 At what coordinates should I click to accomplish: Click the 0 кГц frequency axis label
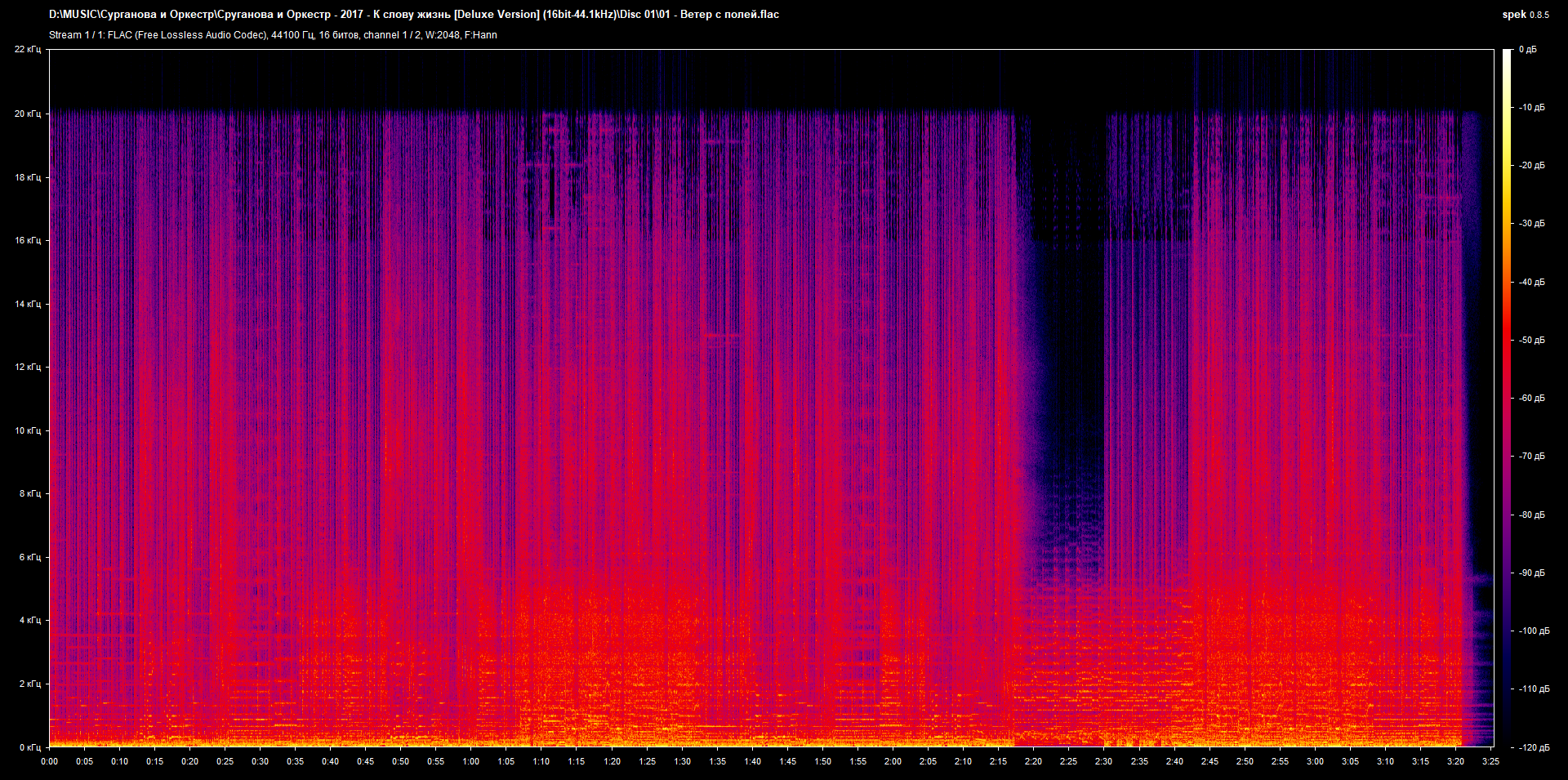(29, 747)
